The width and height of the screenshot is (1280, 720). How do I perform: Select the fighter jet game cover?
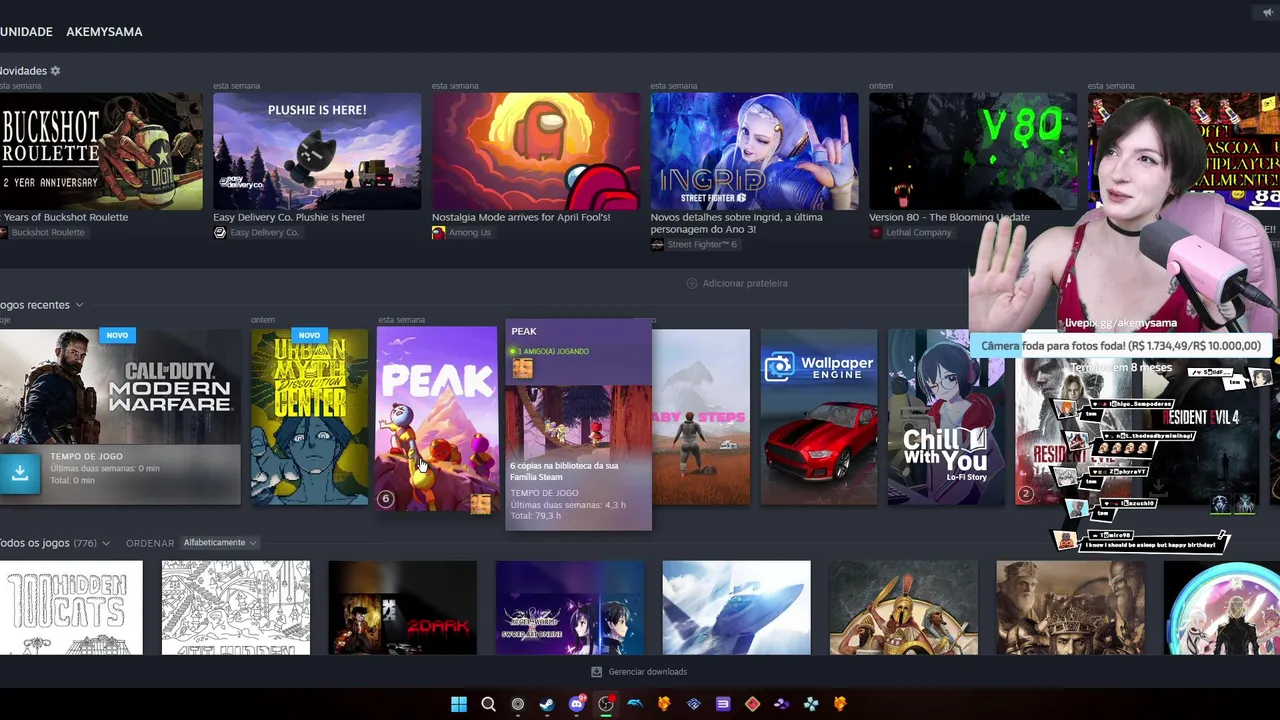[x=737, y=608]
